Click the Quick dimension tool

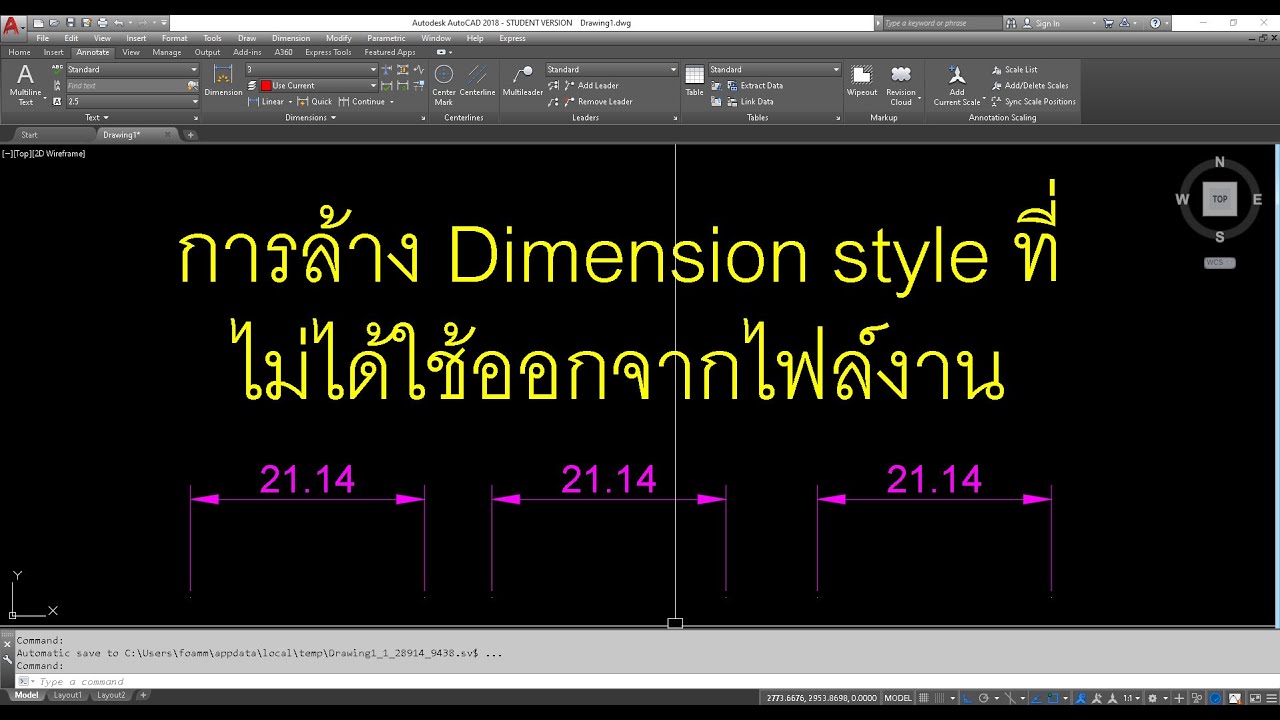click(315, 101)
